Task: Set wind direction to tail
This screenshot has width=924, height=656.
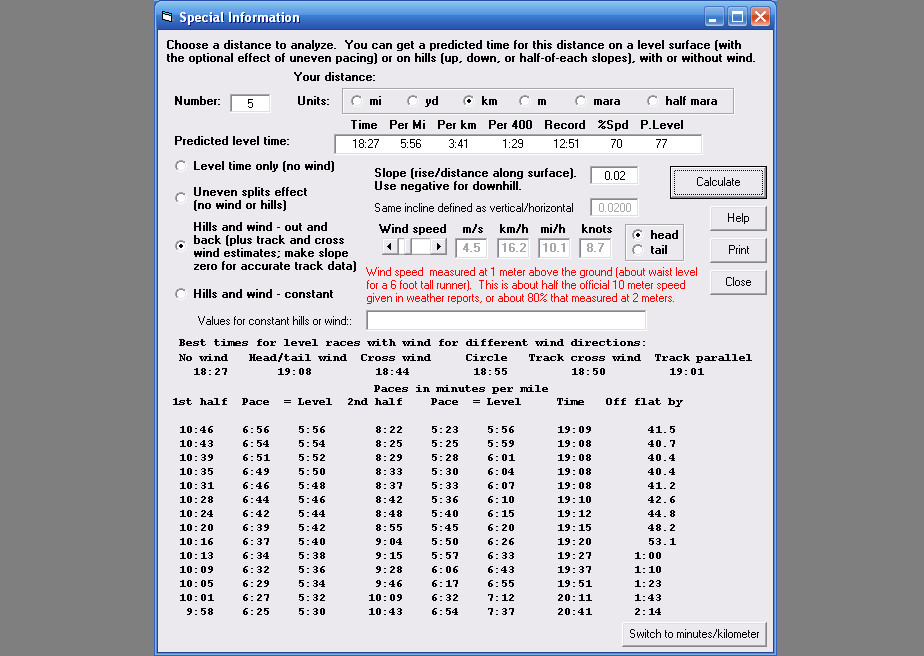Action: (638, 250)
